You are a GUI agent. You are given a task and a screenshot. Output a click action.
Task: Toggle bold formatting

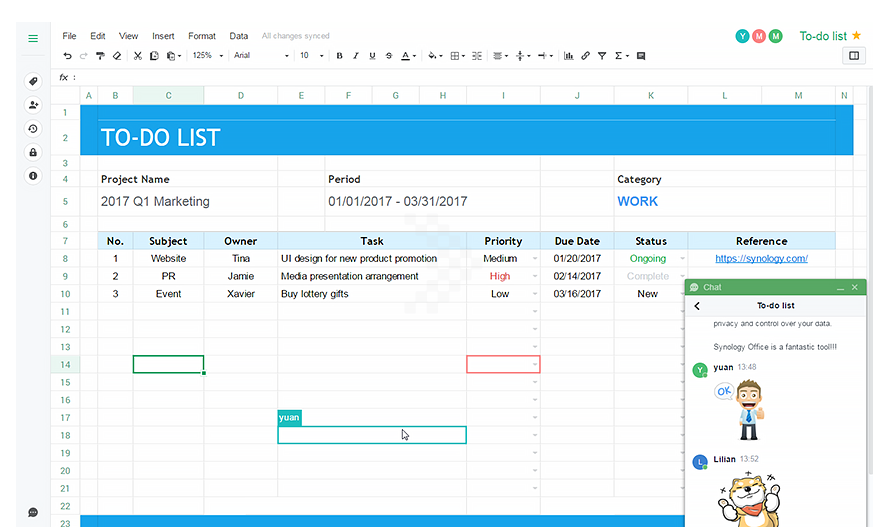tap(339, 56)
